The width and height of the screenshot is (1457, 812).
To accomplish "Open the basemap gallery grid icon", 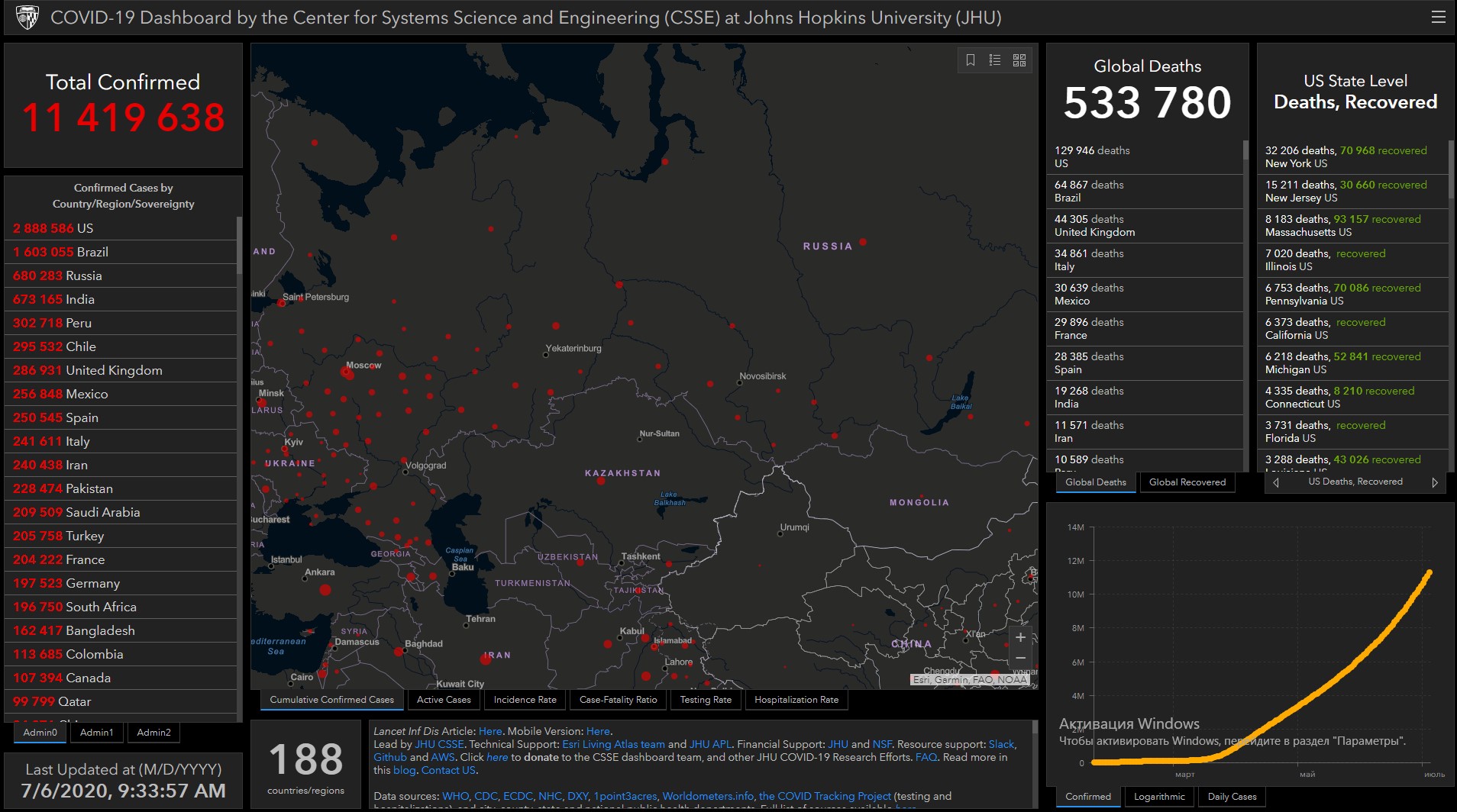I will click(1019, 60).
